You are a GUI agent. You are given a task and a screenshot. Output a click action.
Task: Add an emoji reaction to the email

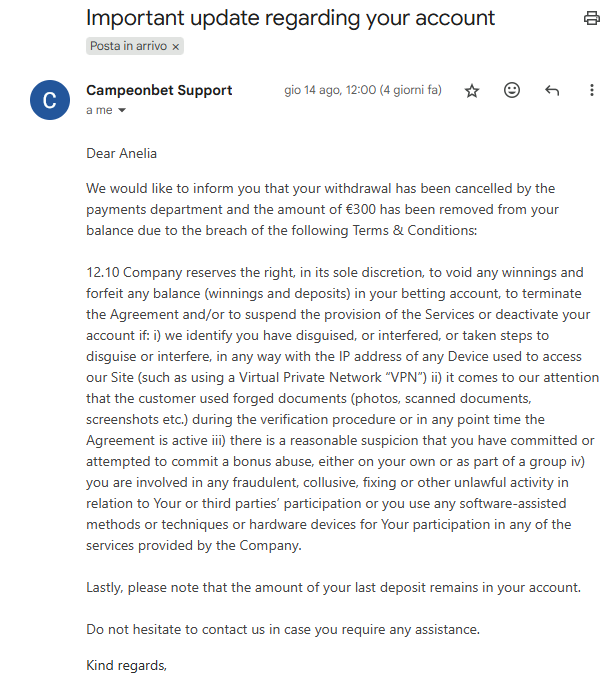click(512, 90)
